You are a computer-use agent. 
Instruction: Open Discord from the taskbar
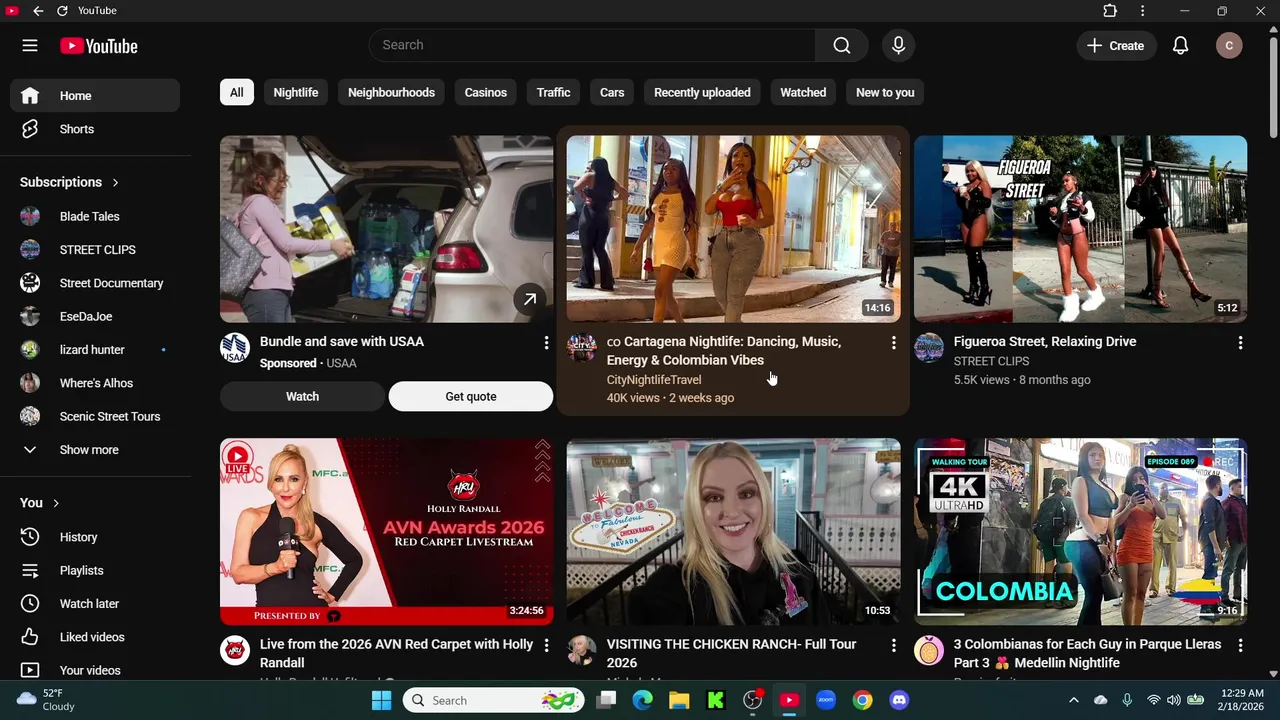point(899,700)
